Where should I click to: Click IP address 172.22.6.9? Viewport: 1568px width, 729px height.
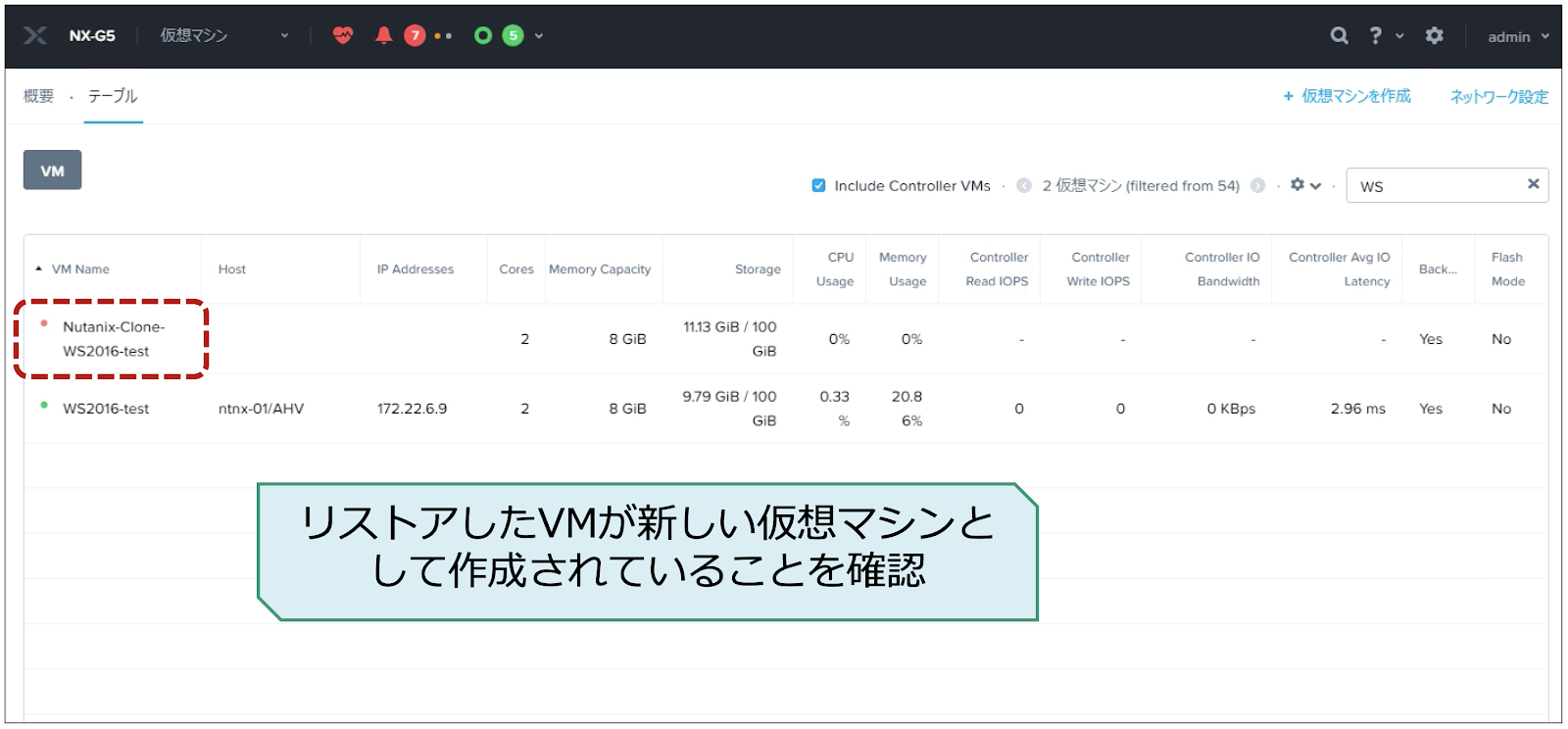tap(412, 409)
